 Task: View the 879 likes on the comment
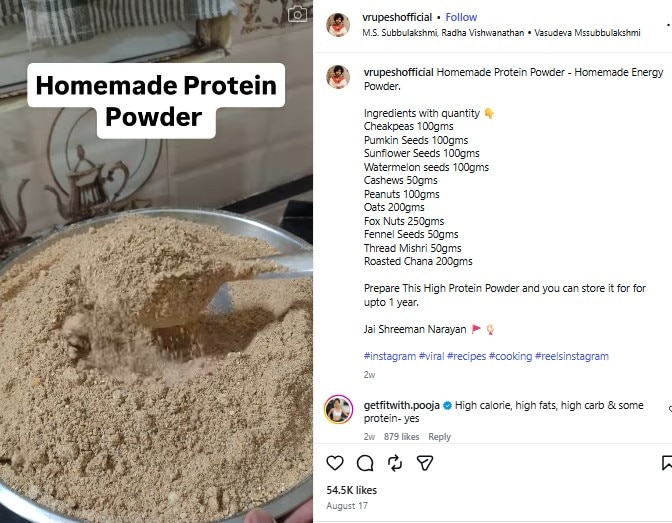(x=401, y=436)
